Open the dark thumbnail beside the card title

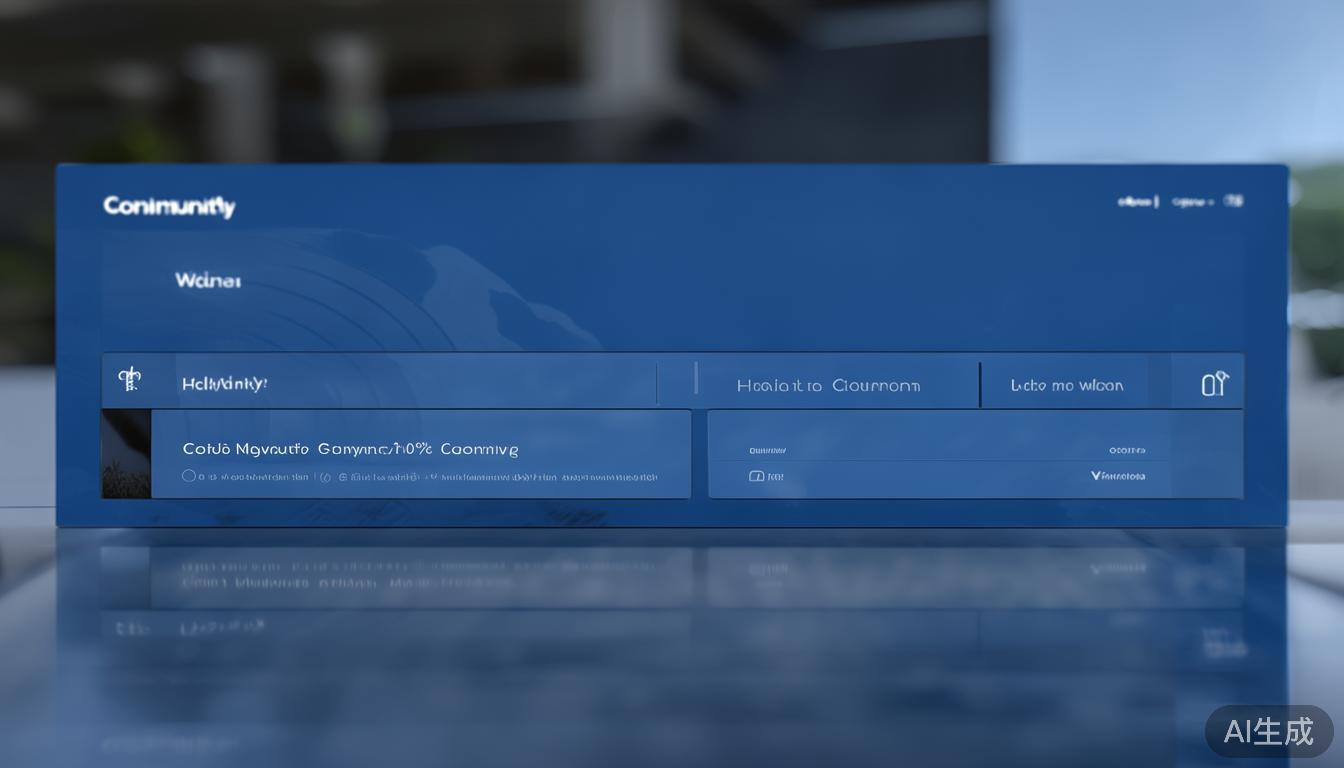coord(126,454)
